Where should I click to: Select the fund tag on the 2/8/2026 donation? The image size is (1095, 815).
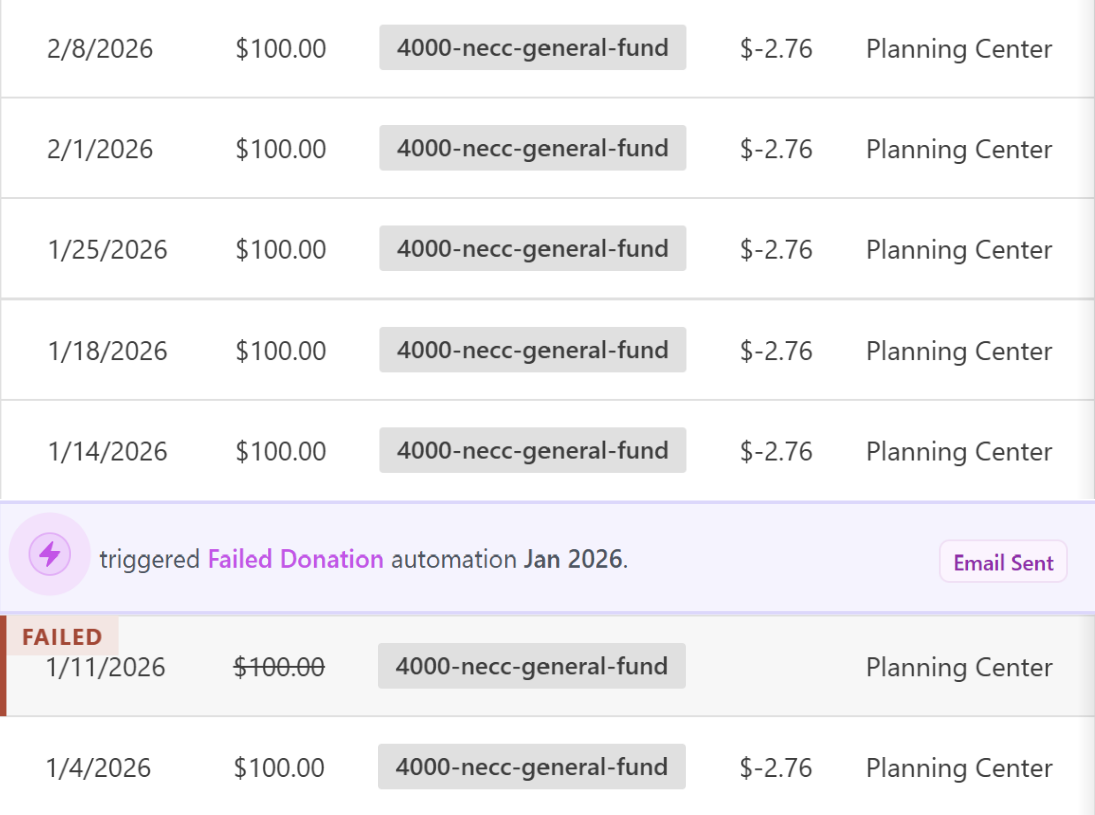(532, 48)
